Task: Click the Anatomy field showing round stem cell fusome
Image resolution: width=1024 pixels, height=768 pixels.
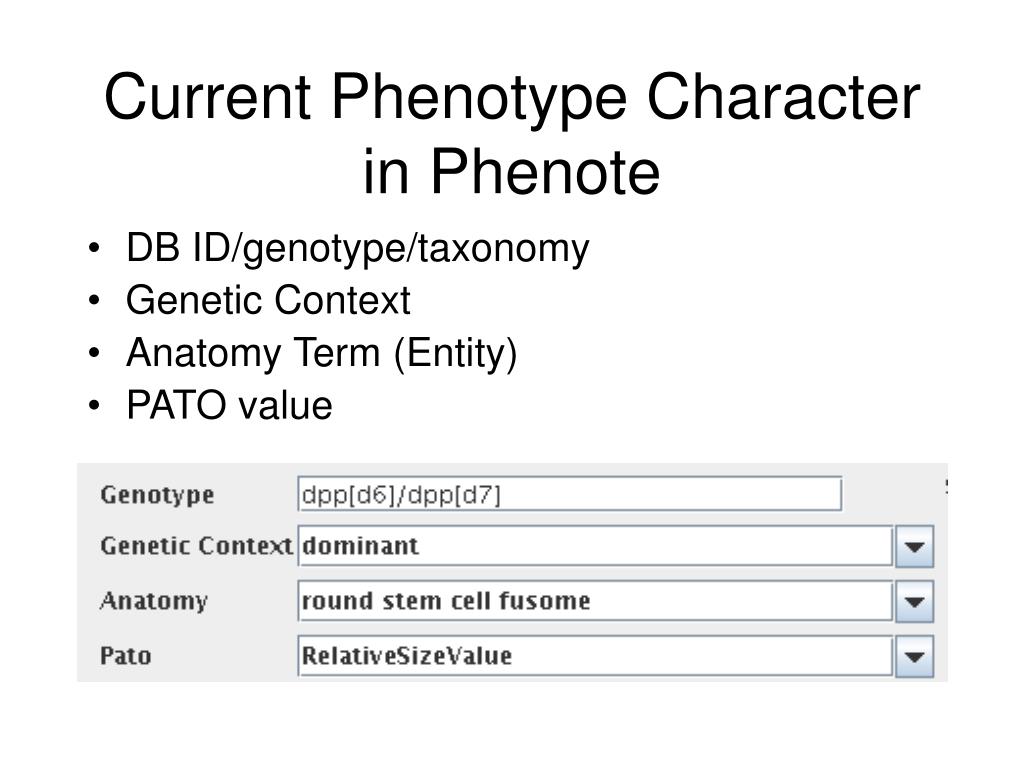Action: 596,601
